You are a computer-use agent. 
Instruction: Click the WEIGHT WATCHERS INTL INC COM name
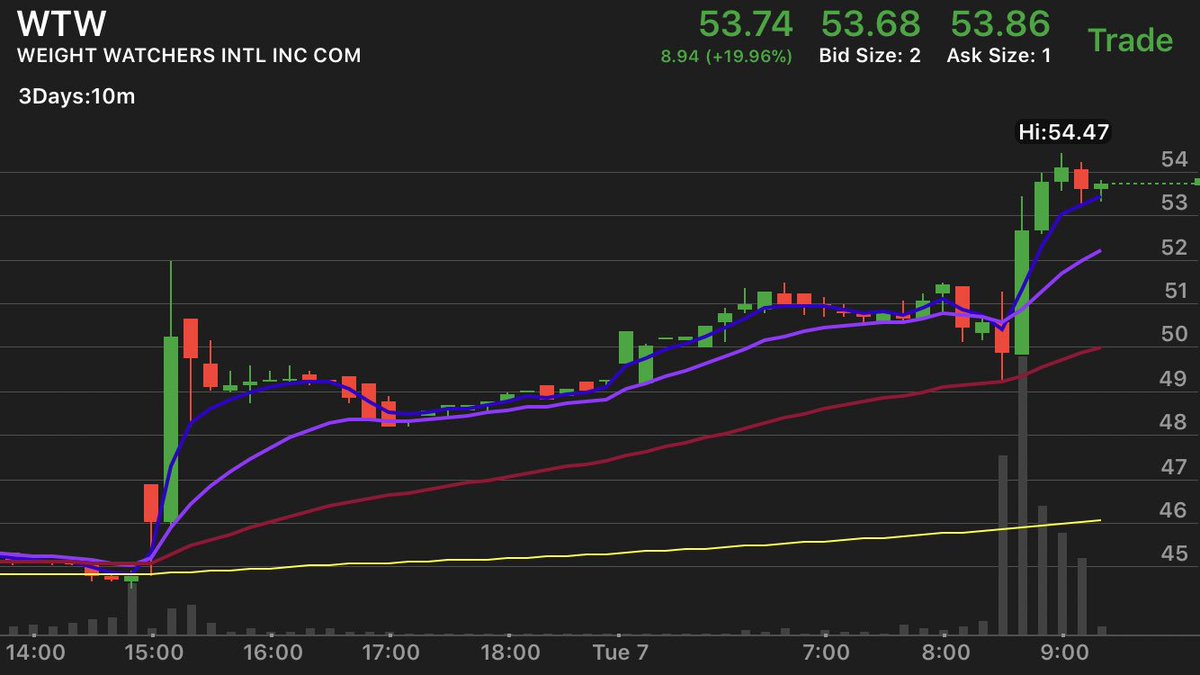click(189, 55)
